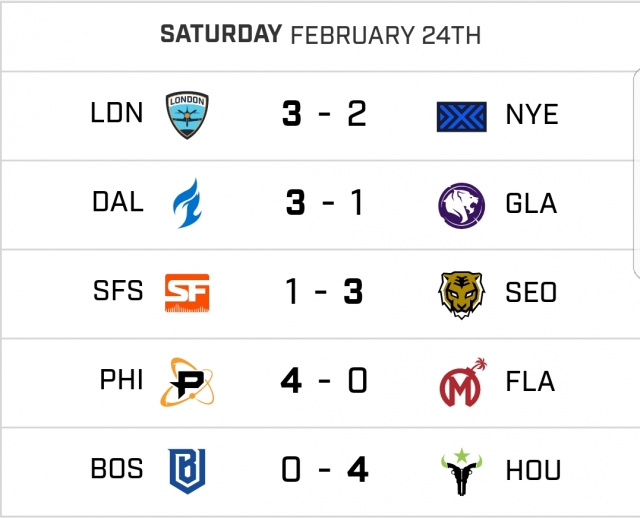Image resolution: width=640 pixels, height=518 pixels.
Task: Select the 0 - 4 BOS vs HOU result
Action: click(324, 469)
